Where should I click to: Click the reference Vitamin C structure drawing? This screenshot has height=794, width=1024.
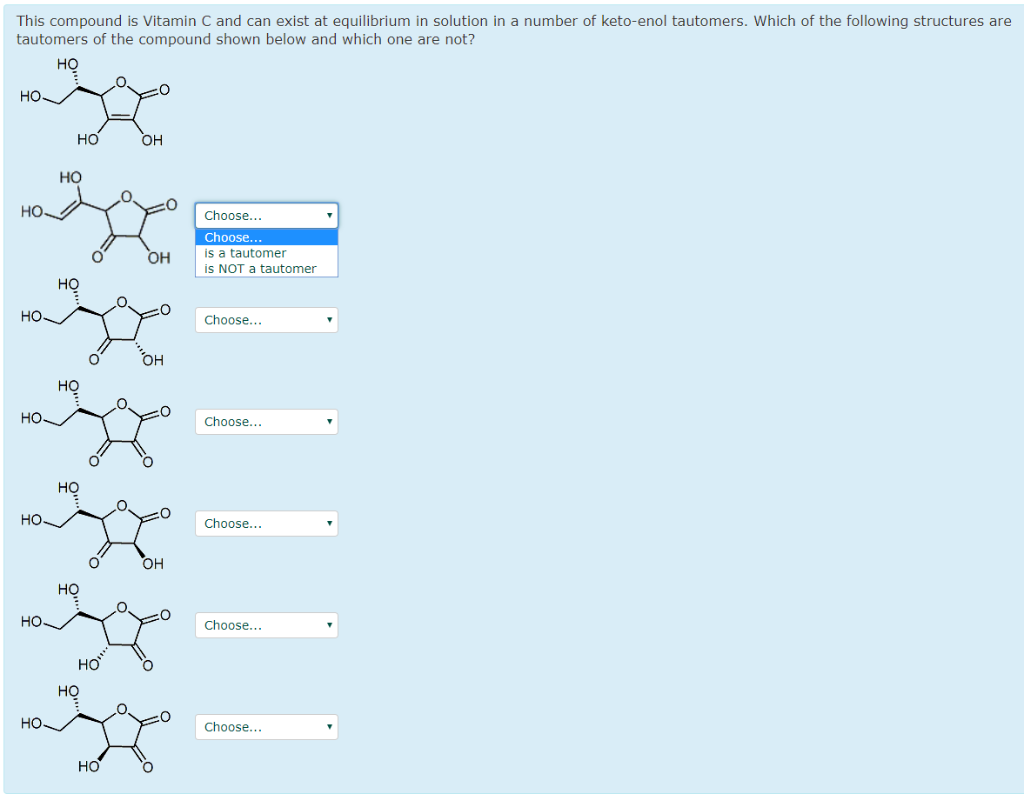(95, 100)
